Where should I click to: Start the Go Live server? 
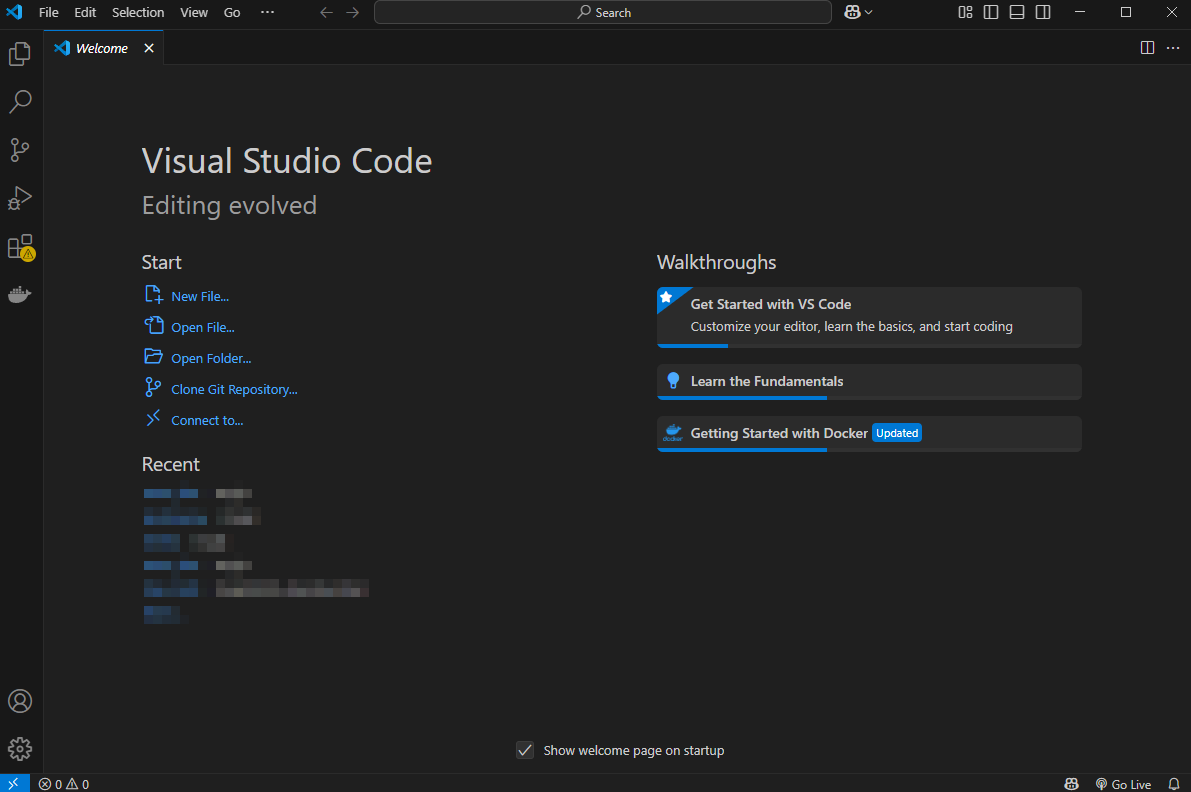1123,784
